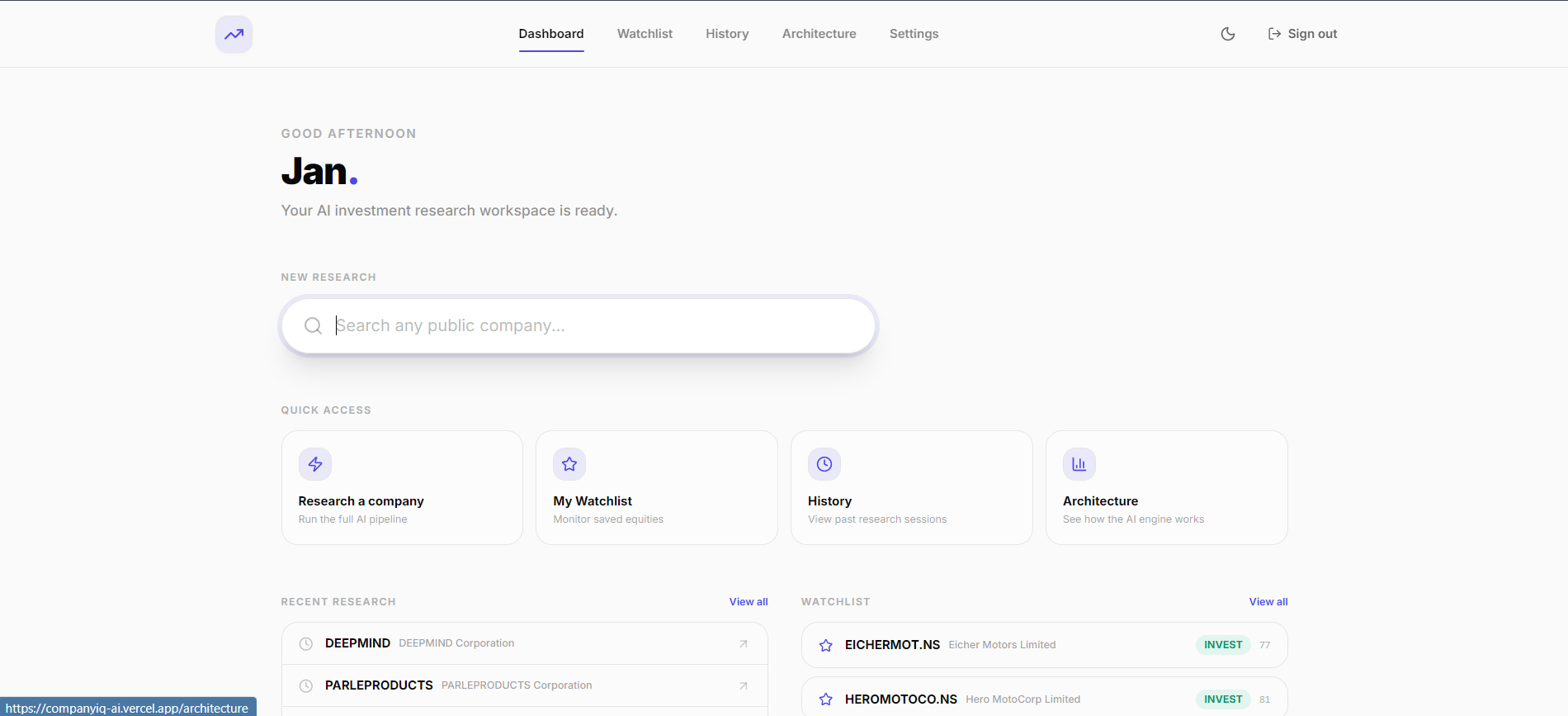This screenshot has height=716, width=1568.
Task: Open the History quick access card
Action: tap(912, 487)
